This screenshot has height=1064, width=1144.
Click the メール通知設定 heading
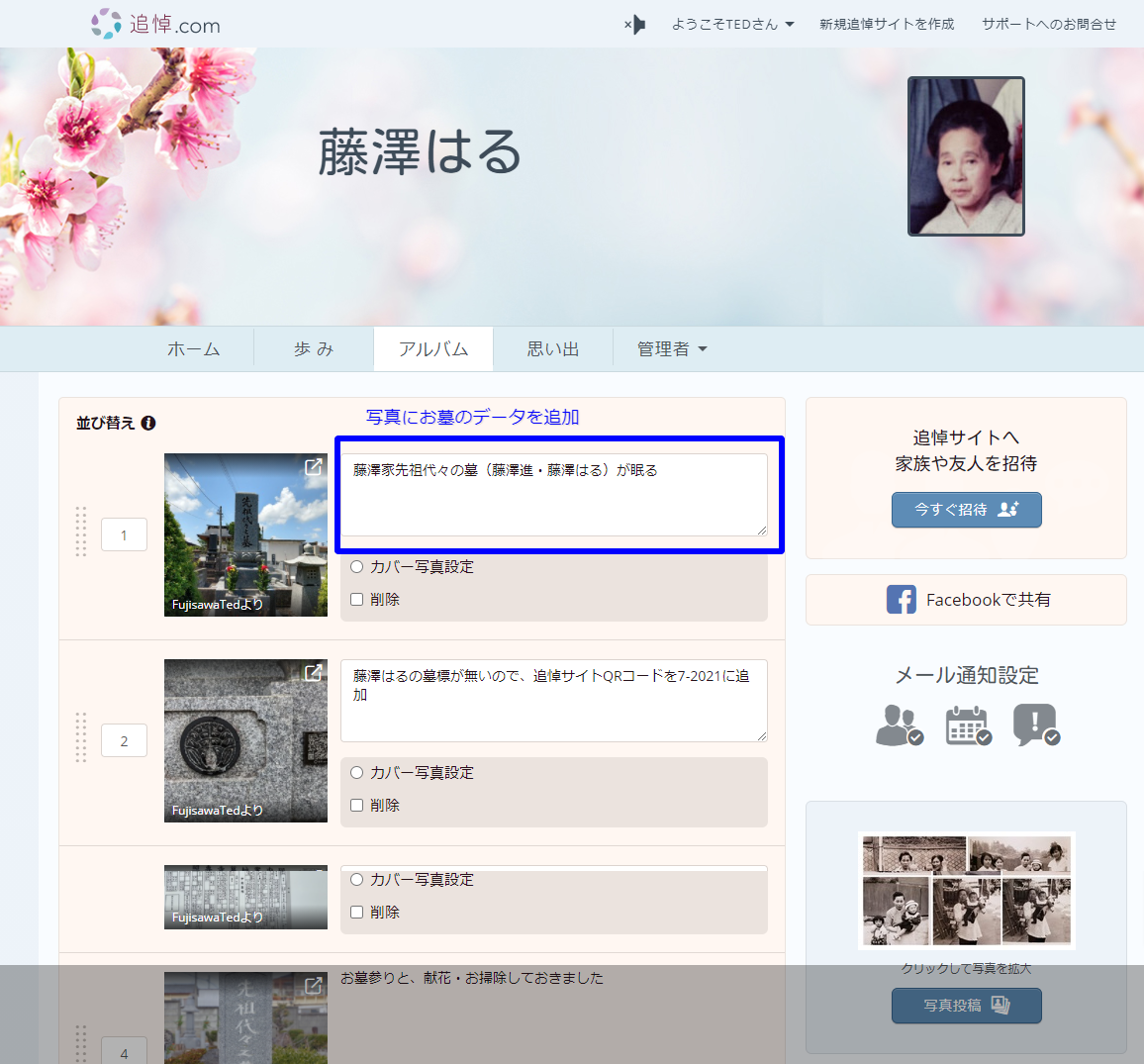966,675
